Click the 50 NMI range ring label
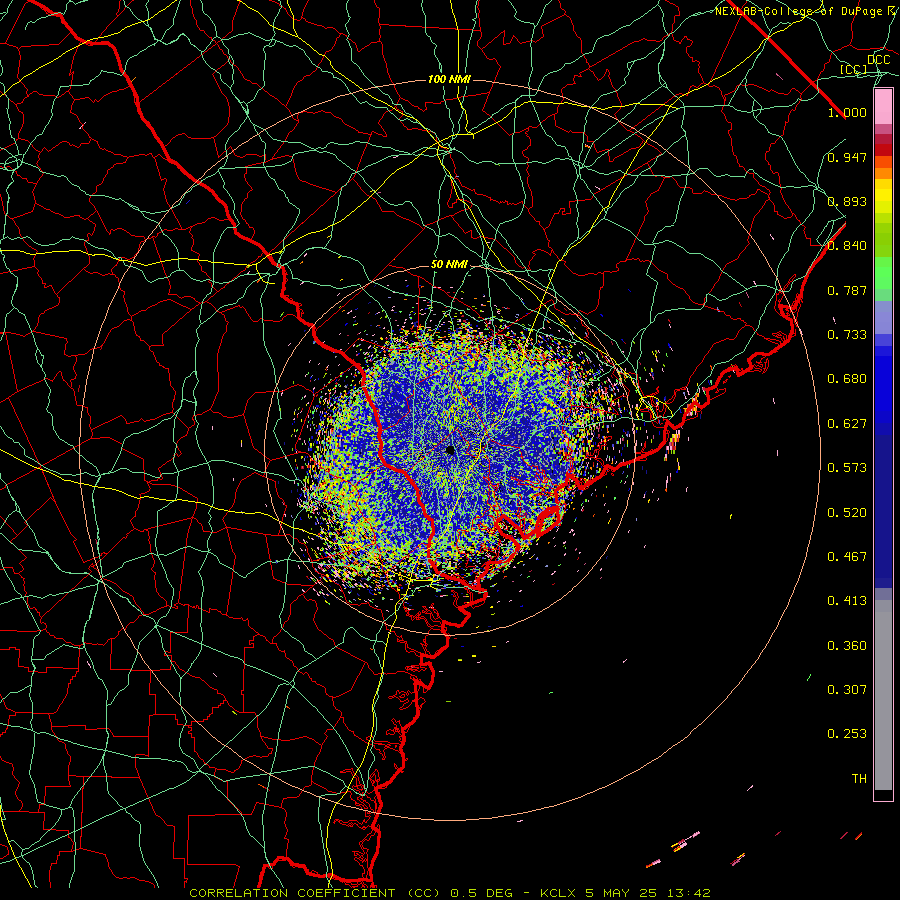This screenshot has width=900, height=900. 449,265
